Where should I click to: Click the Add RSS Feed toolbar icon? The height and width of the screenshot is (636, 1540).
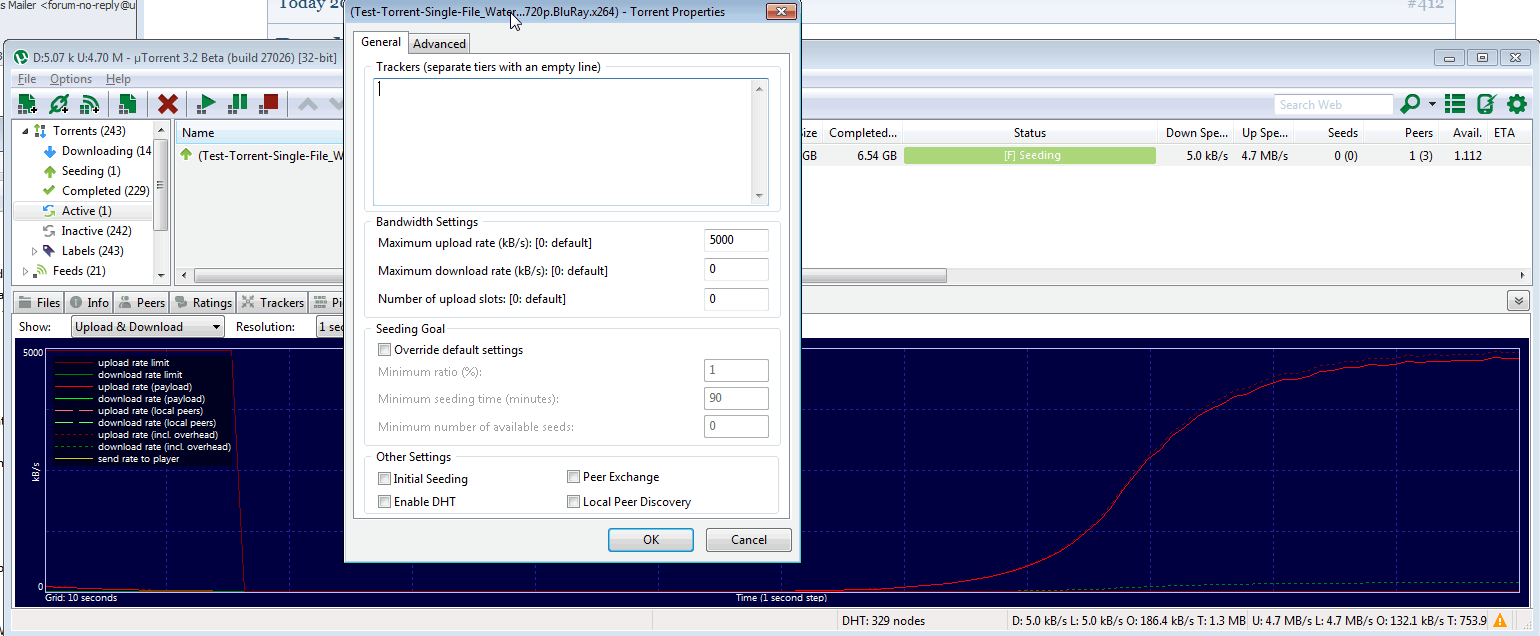tap(90, 103)
